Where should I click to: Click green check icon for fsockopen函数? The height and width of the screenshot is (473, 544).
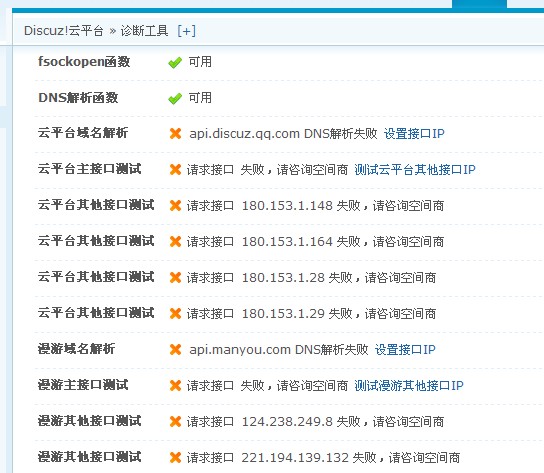[175, 63]
